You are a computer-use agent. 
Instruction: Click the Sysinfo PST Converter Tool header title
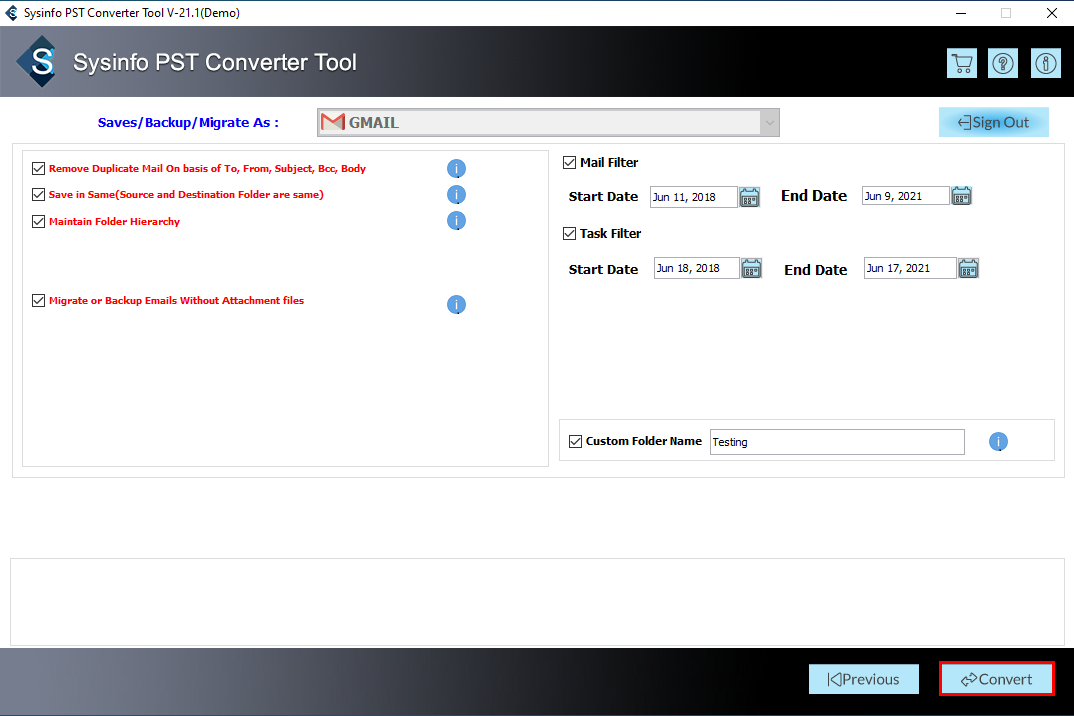click(x=215, y=62)
